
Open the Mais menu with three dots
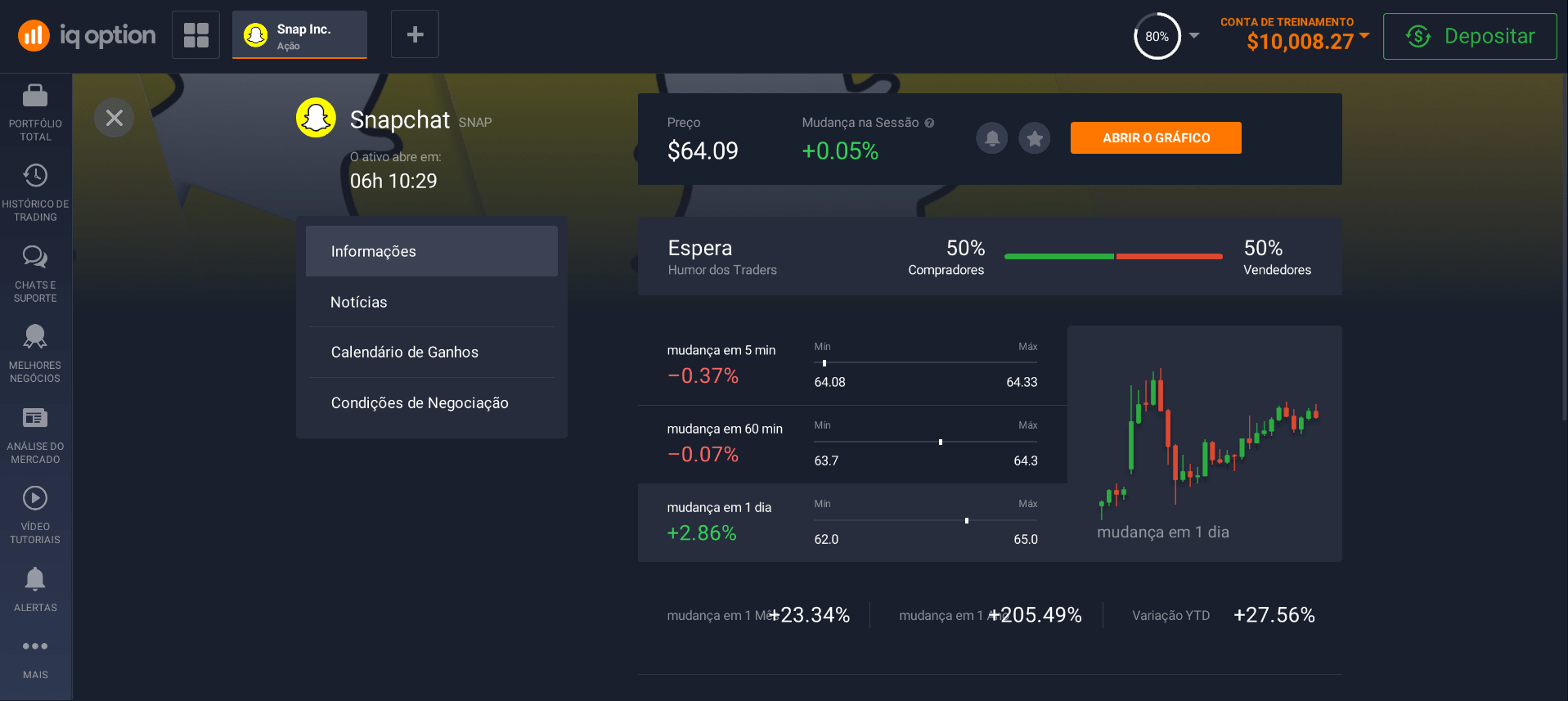pyautogui.click(x=35, y=658)
